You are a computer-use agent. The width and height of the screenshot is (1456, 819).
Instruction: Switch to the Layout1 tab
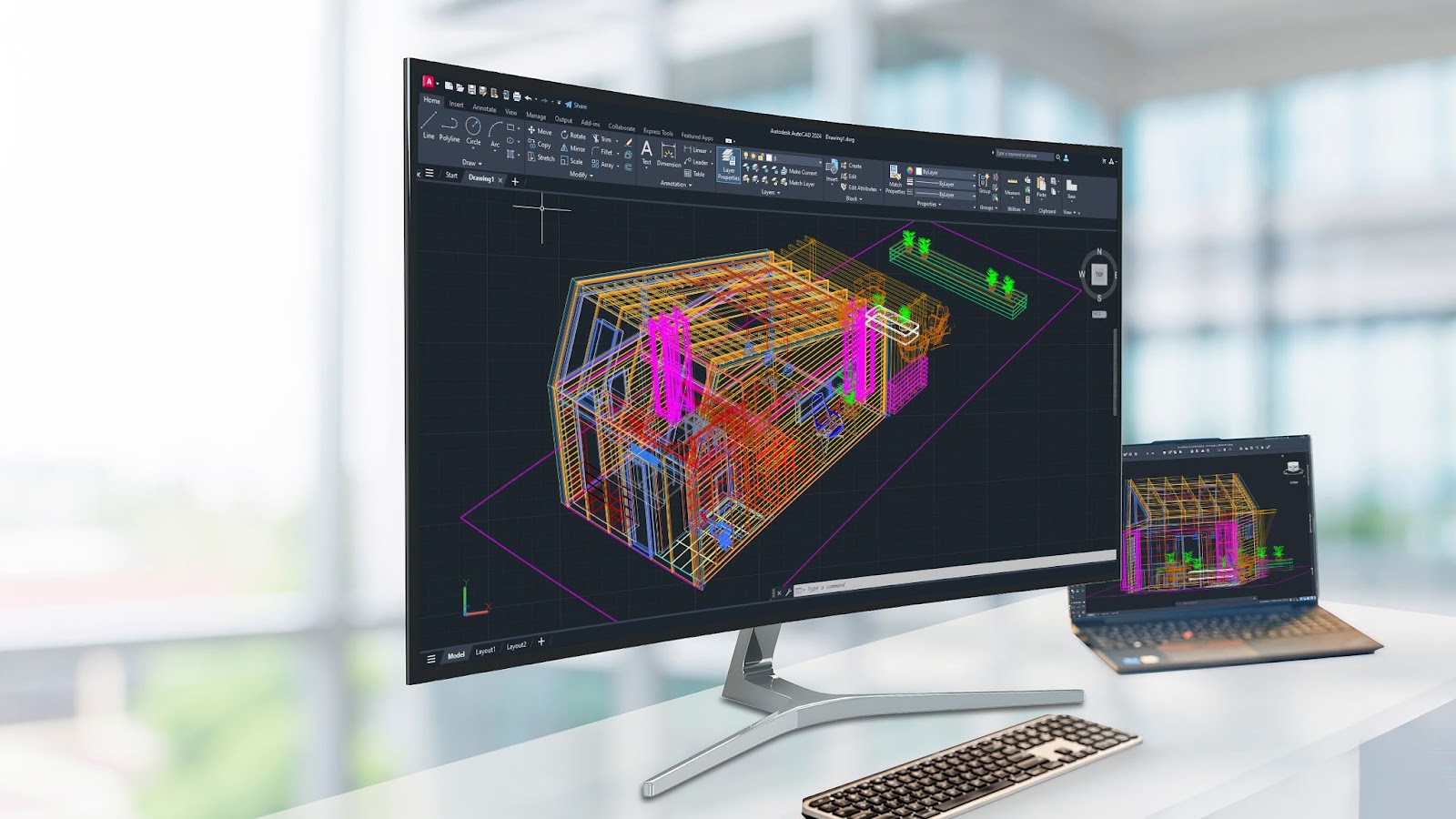tap(485, 650)
